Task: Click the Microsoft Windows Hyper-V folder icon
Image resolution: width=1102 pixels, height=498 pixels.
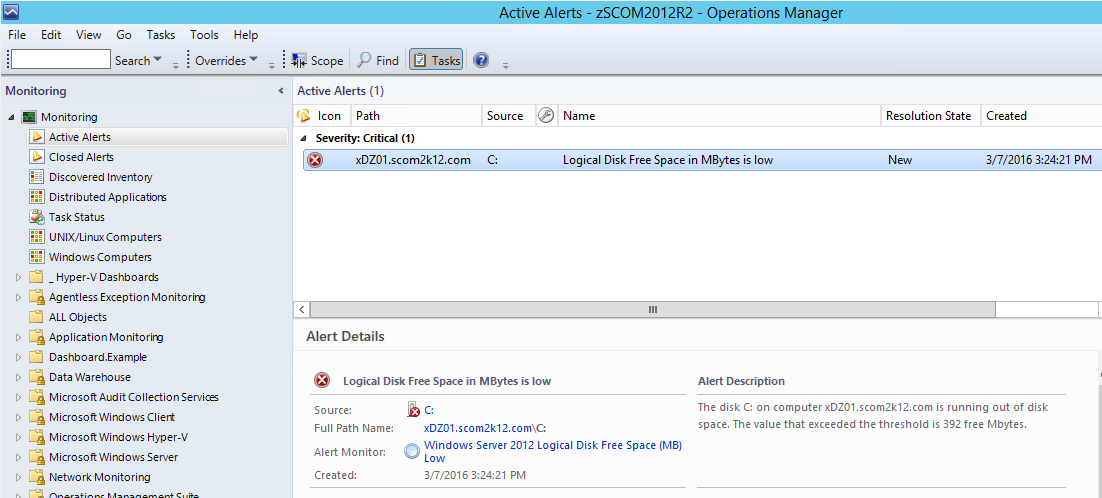Action: (x=37, y=437)
